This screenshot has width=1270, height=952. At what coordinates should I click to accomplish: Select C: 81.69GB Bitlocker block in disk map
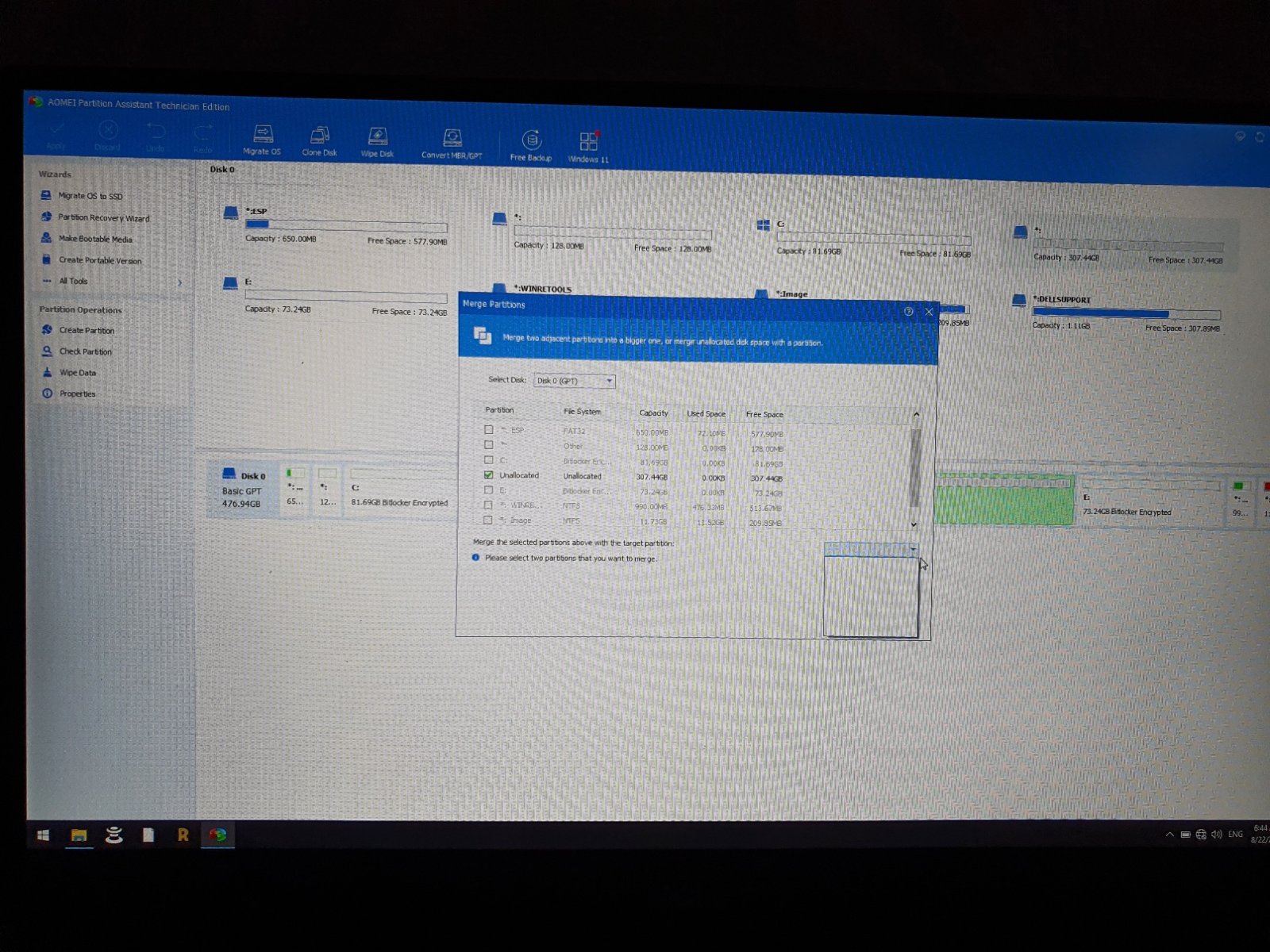point(400,493)
